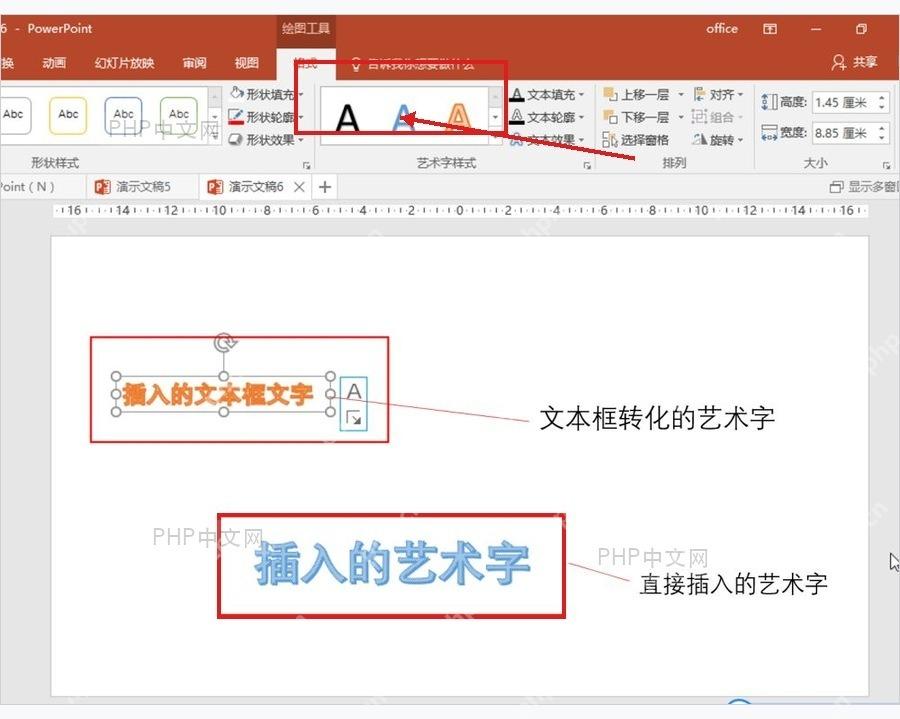Click the rotation handle above the text box
Screen dimensions: 900x719
pyautogui.click(x=224, y=343)
